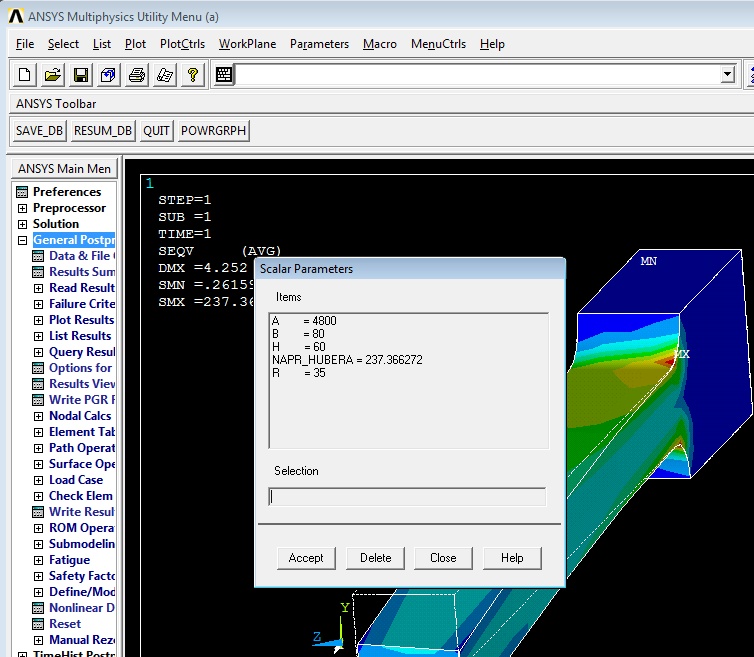Click the Save floppy disk icon
This screenshot has width=754, height=657.
click(80, 75)
